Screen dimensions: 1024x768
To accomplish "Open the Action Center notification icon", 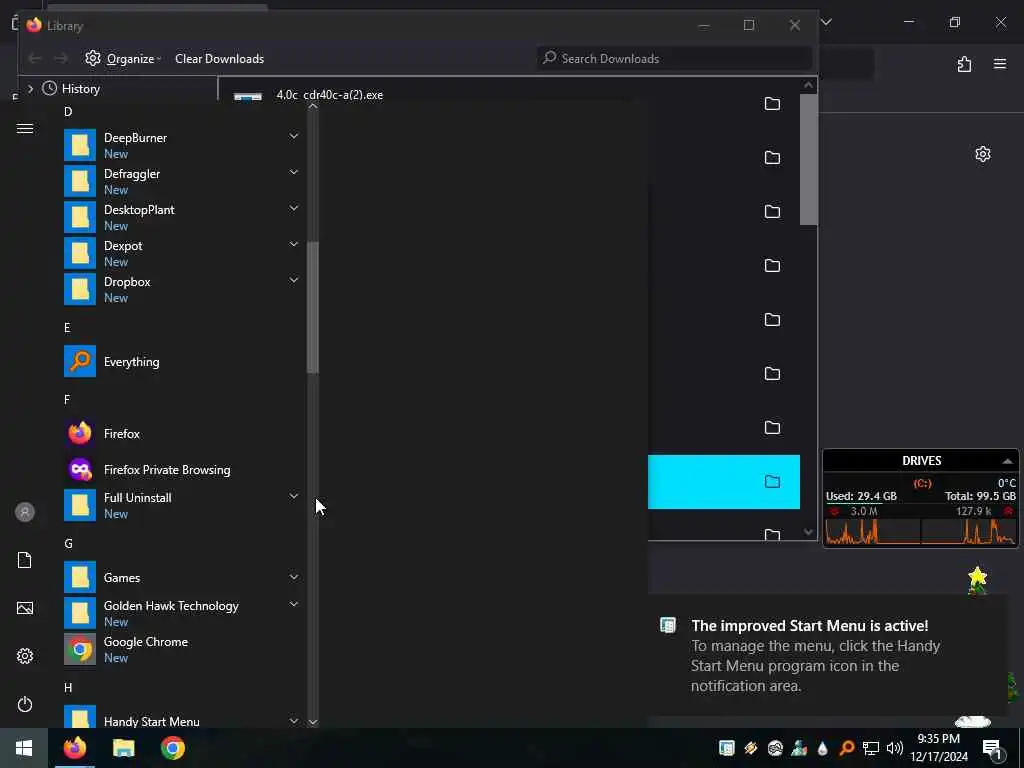I will pos(992,748).
